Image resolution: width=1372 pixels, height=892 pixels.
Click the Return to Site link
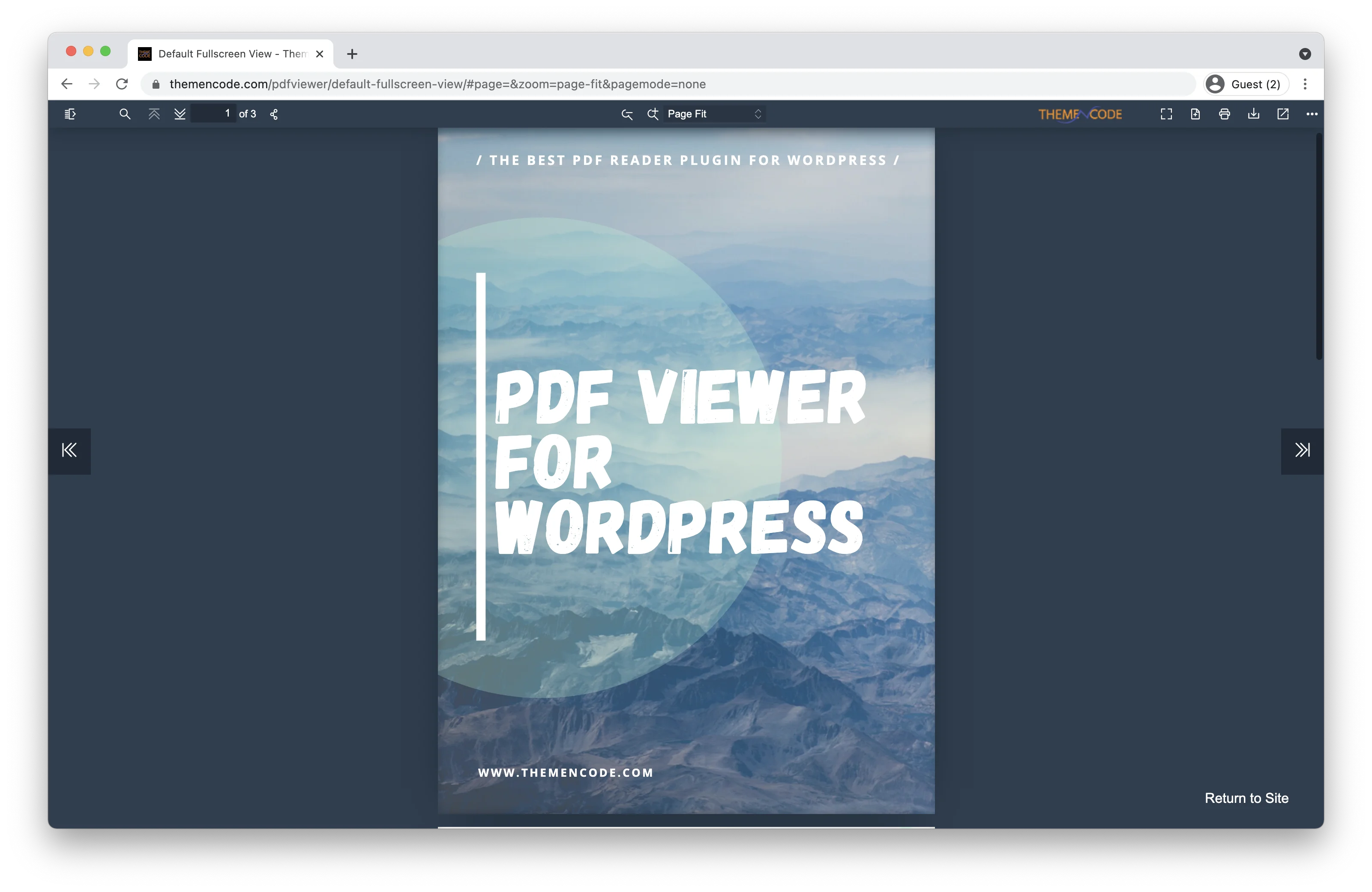click(x=1247, y=798)
